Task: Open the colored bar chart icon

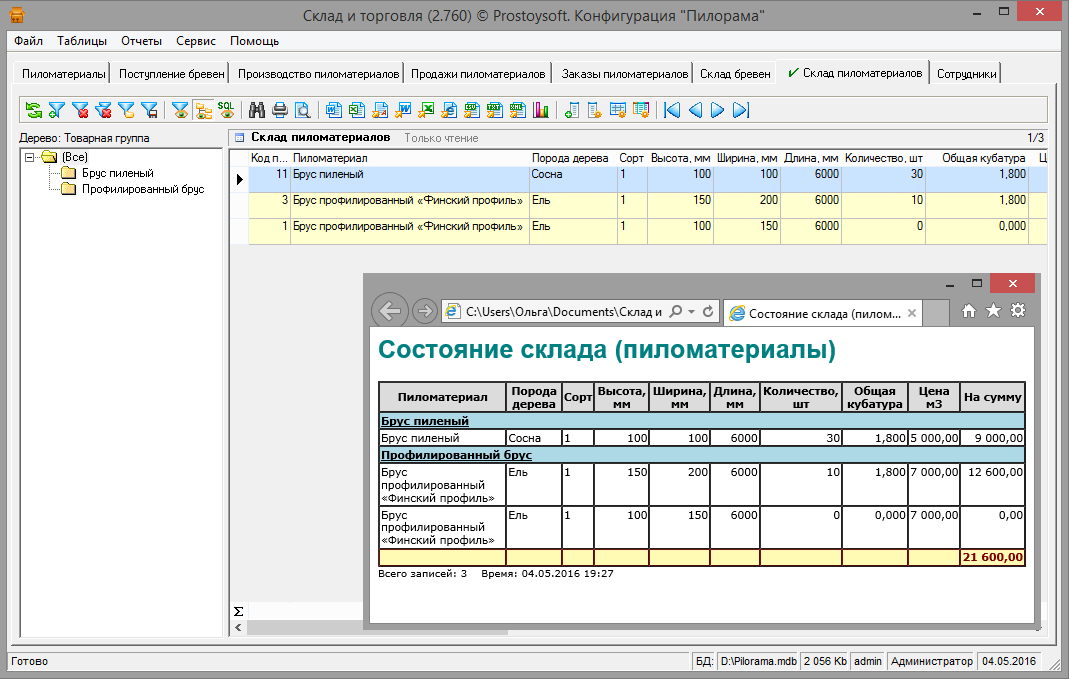Action: coord(542,110)
